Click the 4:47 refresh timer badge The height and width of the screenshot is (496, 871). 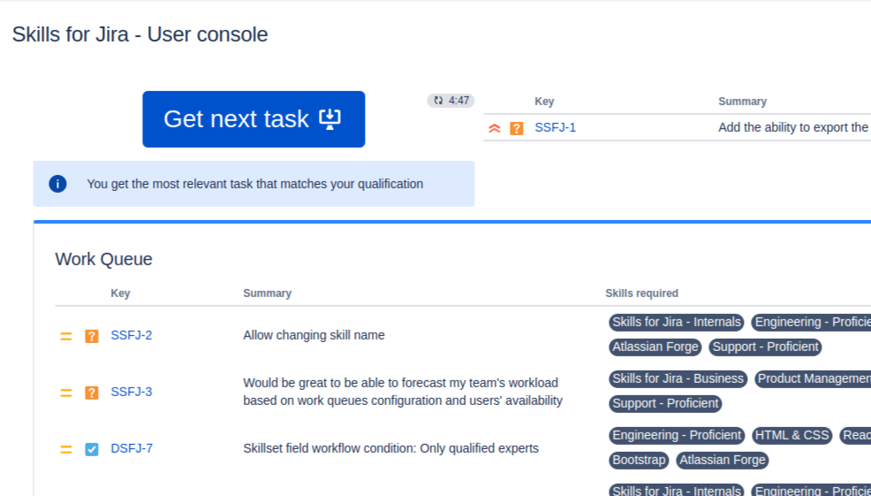pos(450,101)
